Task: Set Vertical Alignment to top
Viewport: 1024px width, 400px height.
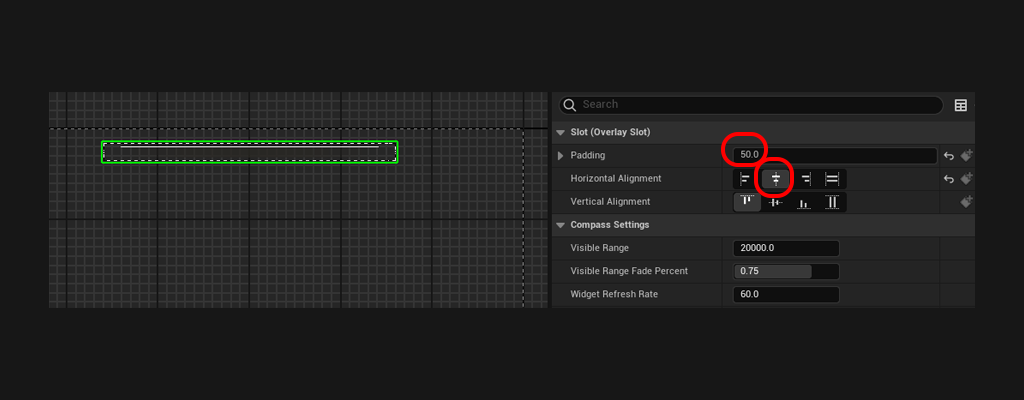Action: click(x=747, y=202)
